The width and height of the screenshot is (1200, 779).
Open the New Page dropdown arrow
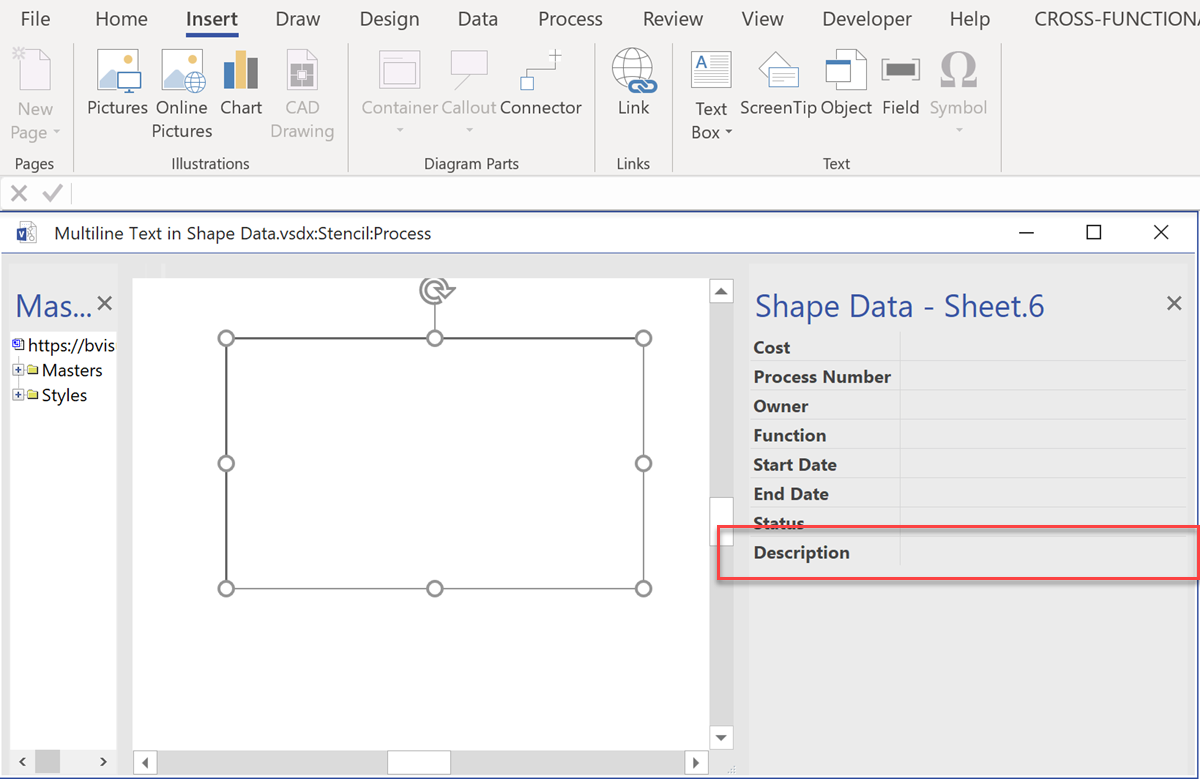point(57,132)
